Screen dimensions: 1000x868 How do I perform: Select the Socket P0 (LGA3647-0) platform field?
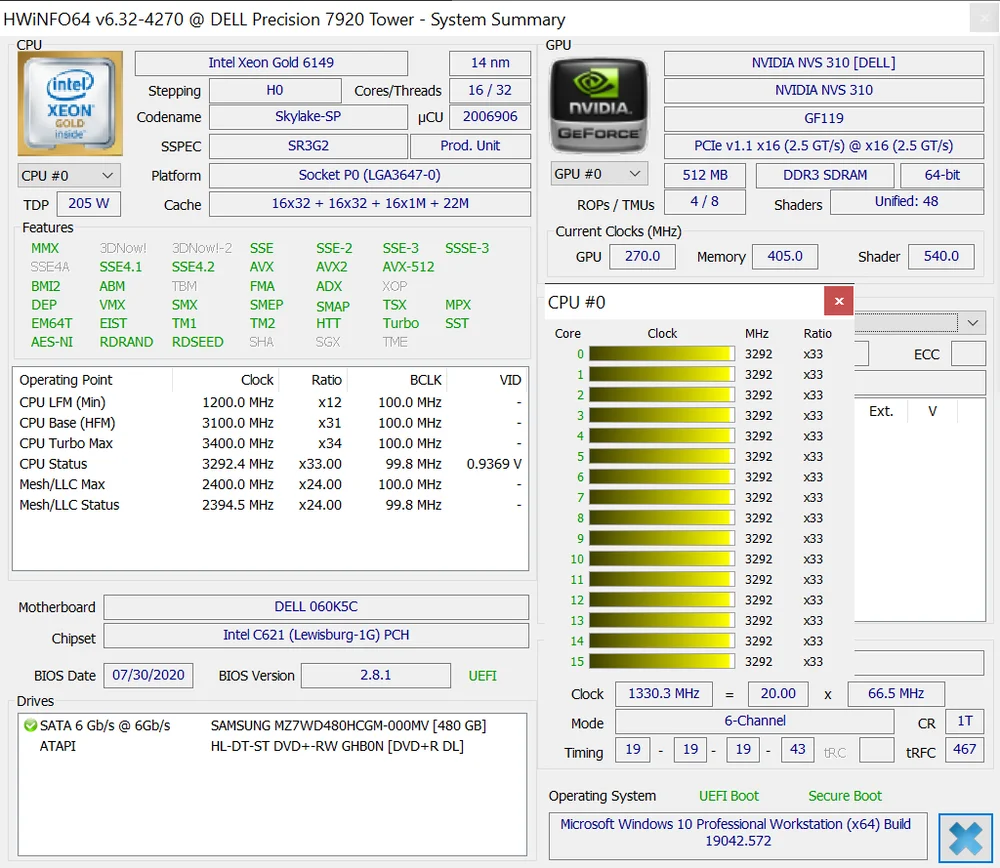click(x=370, y=175)
